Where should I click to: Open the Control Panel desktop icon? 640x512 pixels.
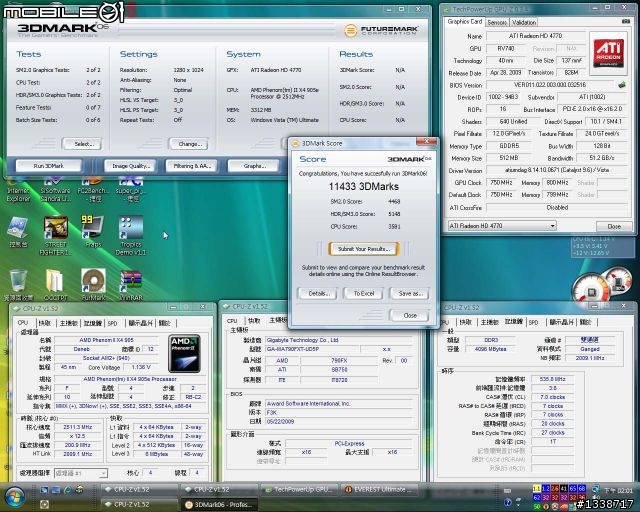click(x=18, y=232)
